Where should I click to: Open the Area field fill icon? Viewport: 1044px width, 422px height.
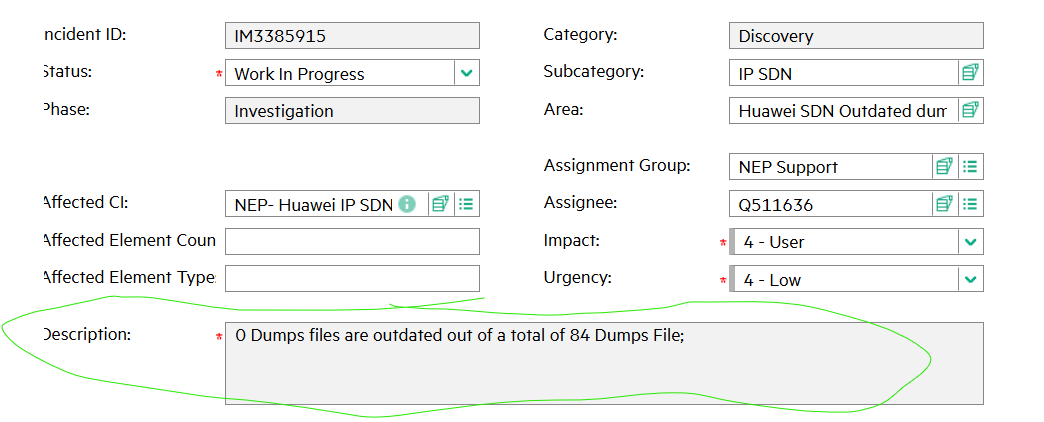[x=970, y=111]
